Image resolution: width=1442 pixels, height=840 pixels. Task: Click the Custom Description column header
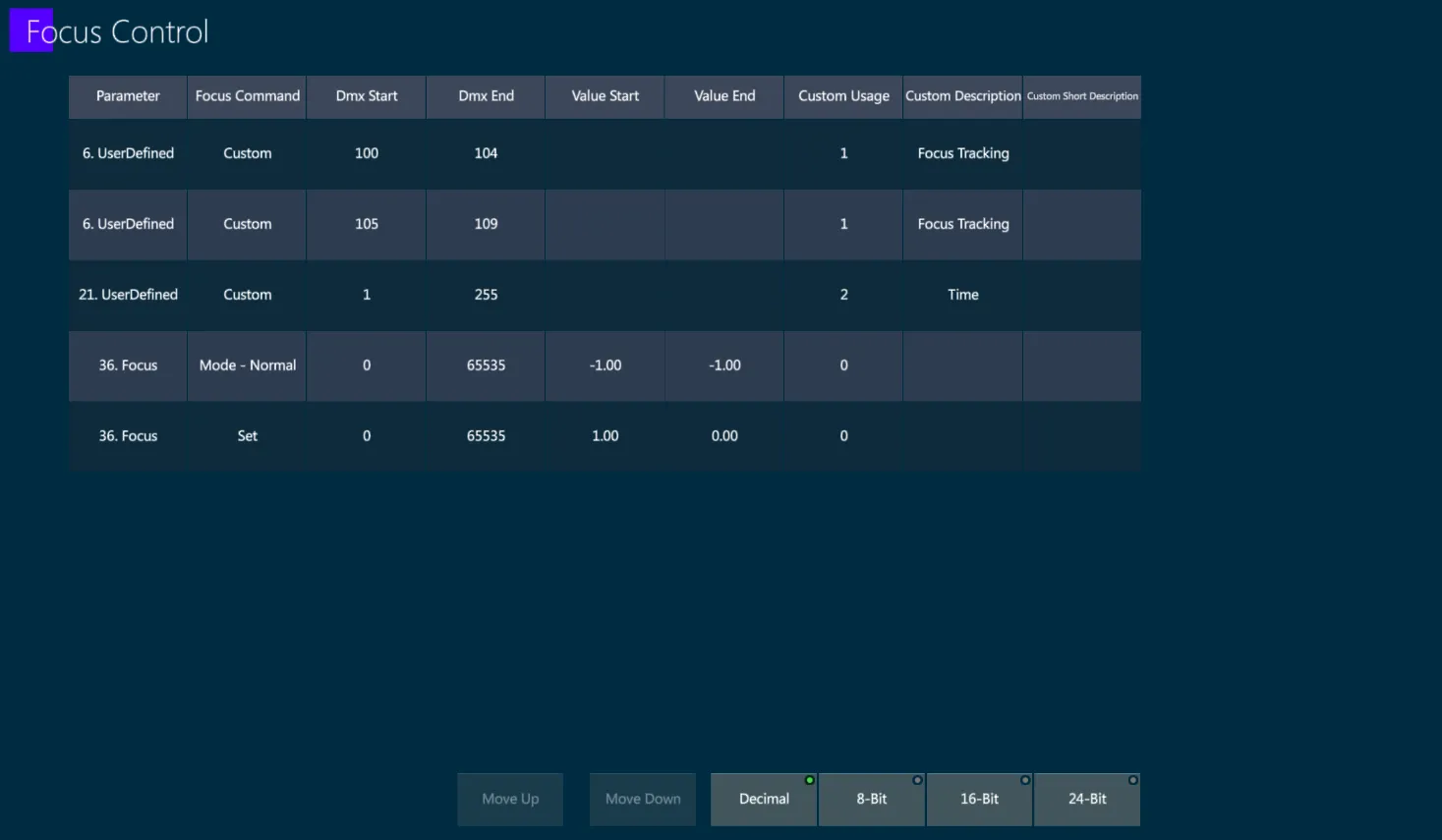[963, 96]
